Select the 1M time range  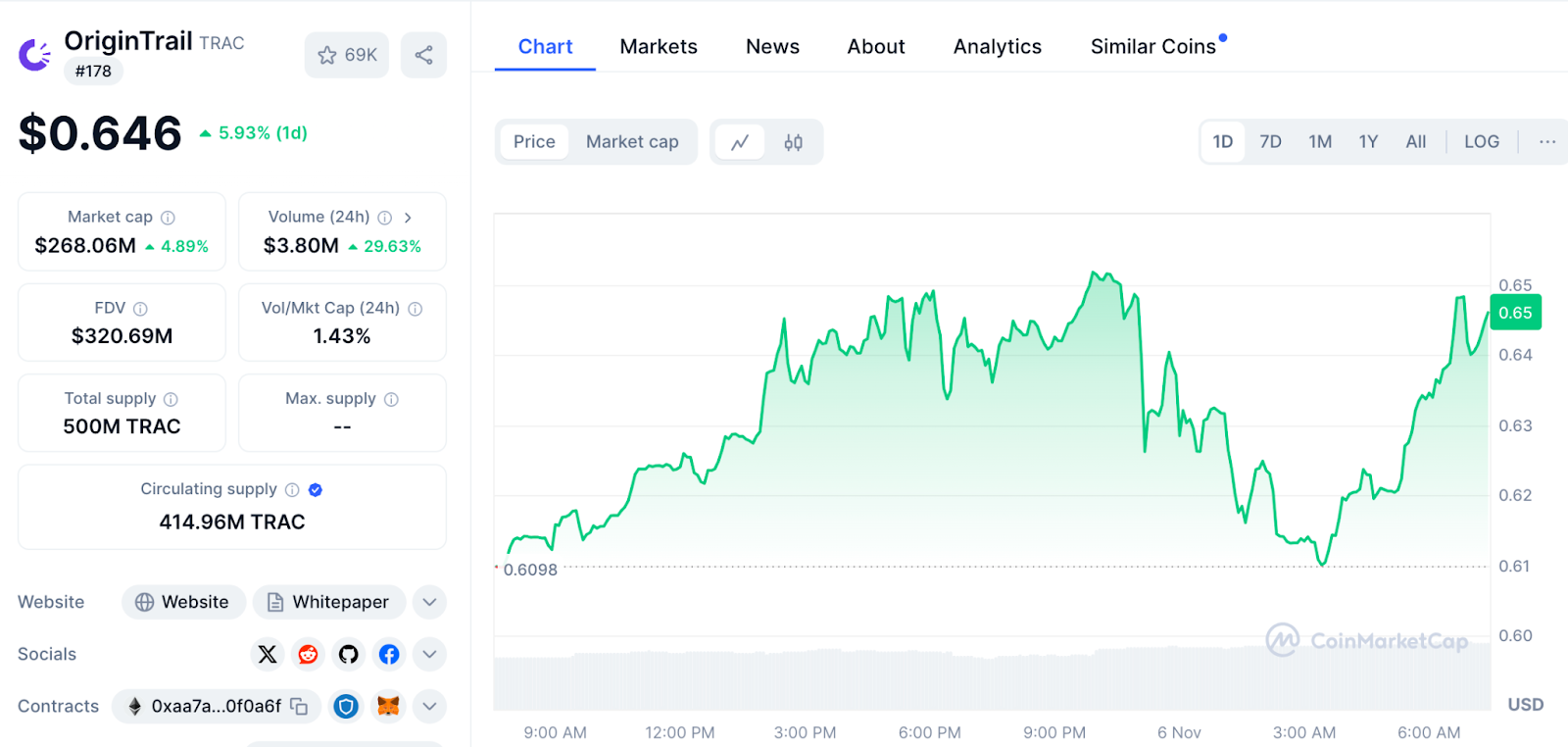click(x=1320, y=142)
